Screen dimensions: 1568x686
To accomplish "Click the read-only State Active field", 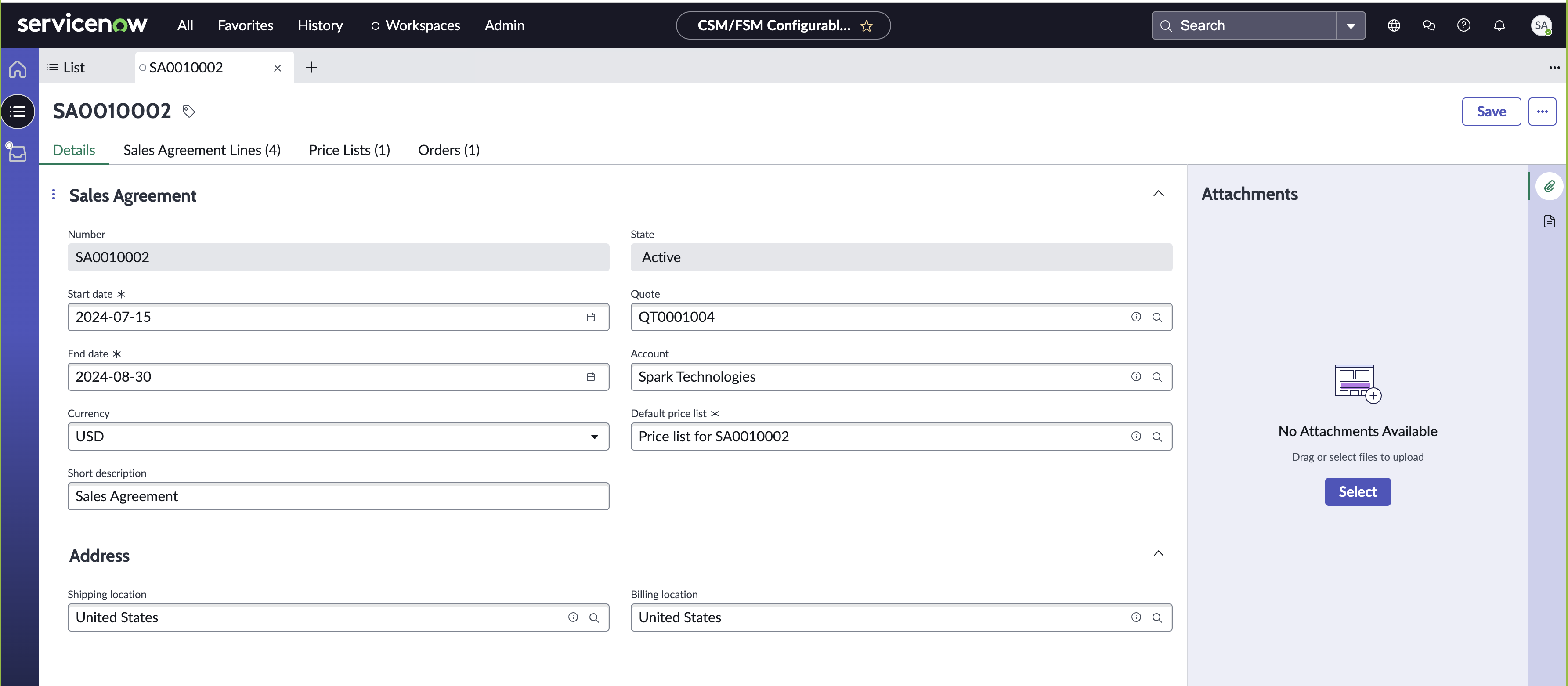I will pyautogui.click(x=901, y=257).
